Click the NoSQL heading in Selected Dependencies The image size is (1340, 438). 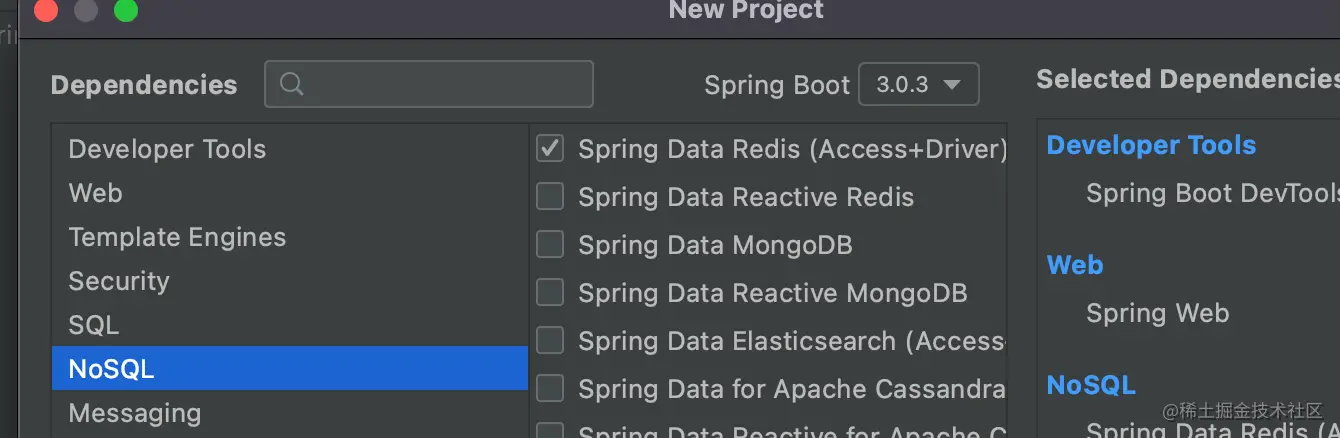click(1091, 385)
